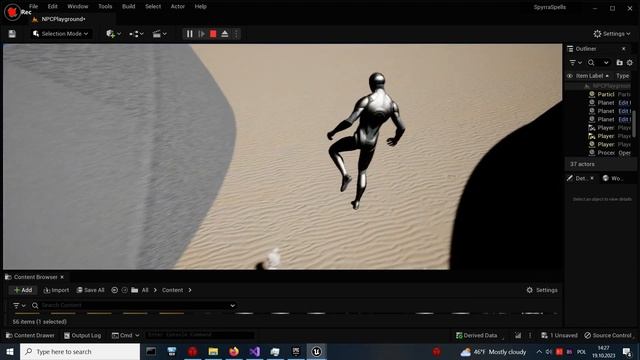Pause the play-in-editor simulation

click(x=189, y=34)
